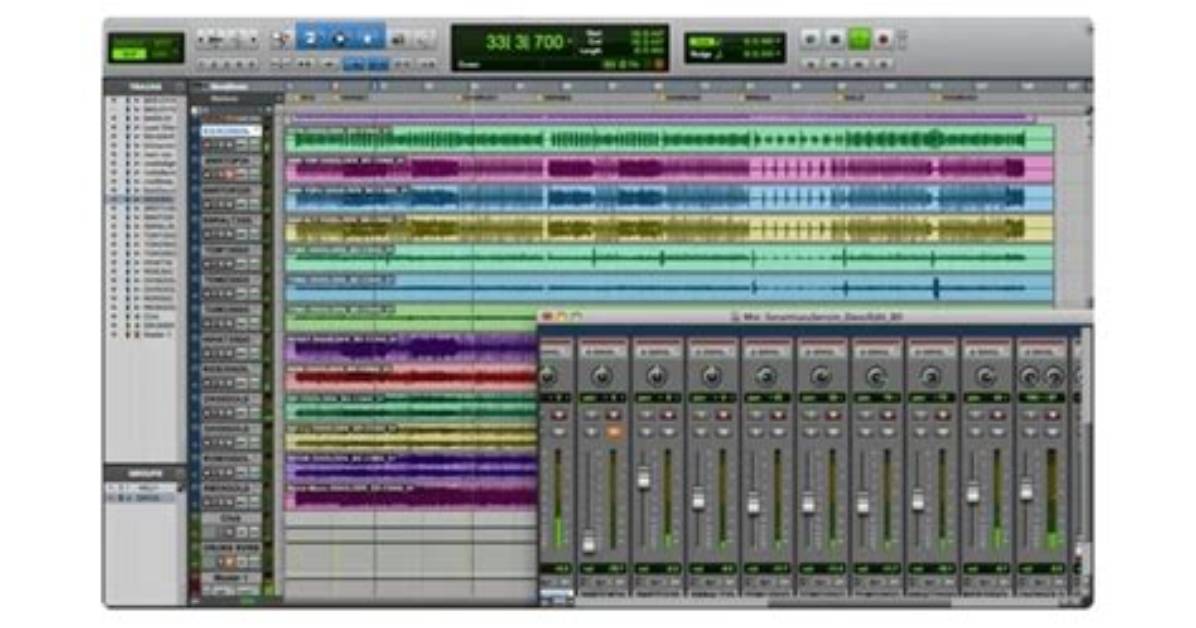This screenshot has width=1196, height=628.
Task: Click the volume fader on the third Mix window strip
Action: [644, 478]
